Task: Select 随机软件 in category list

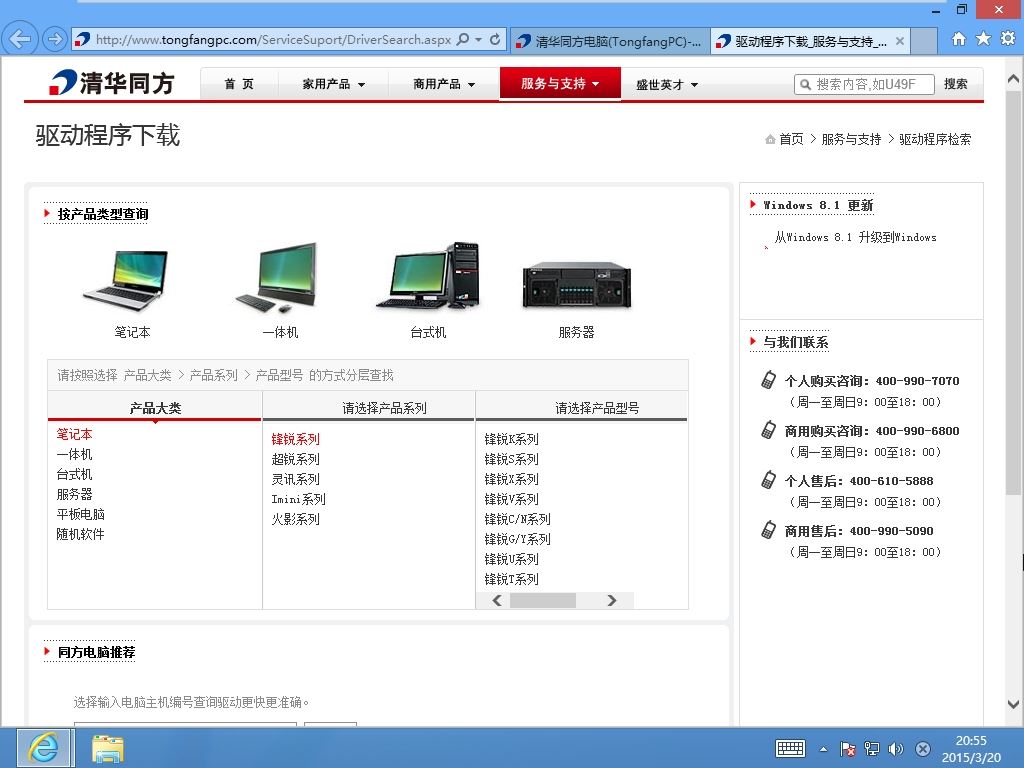Action: pyautogui.click(x=80, y=534)
